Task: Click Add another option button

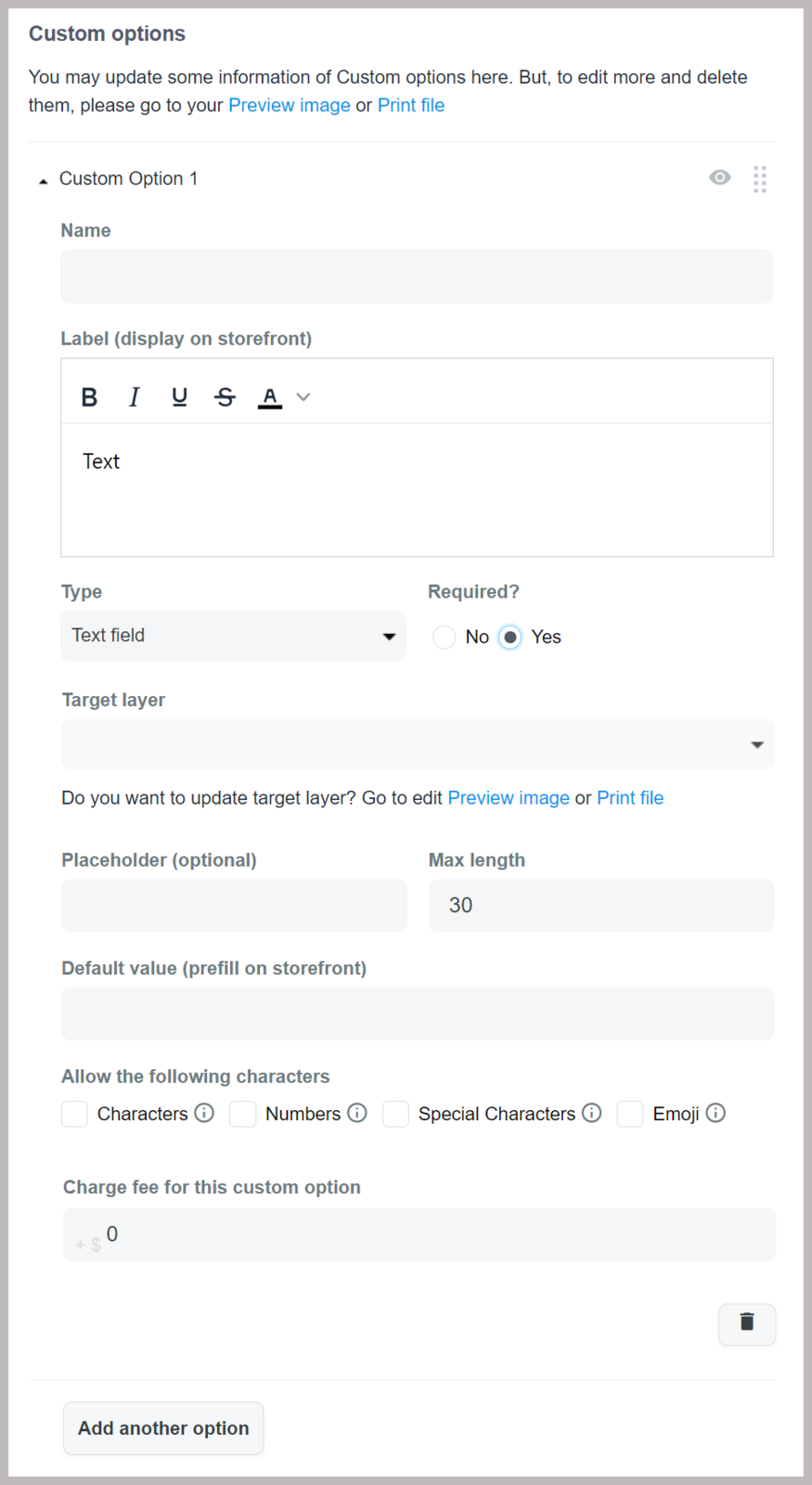Action: pos(163,1428)
